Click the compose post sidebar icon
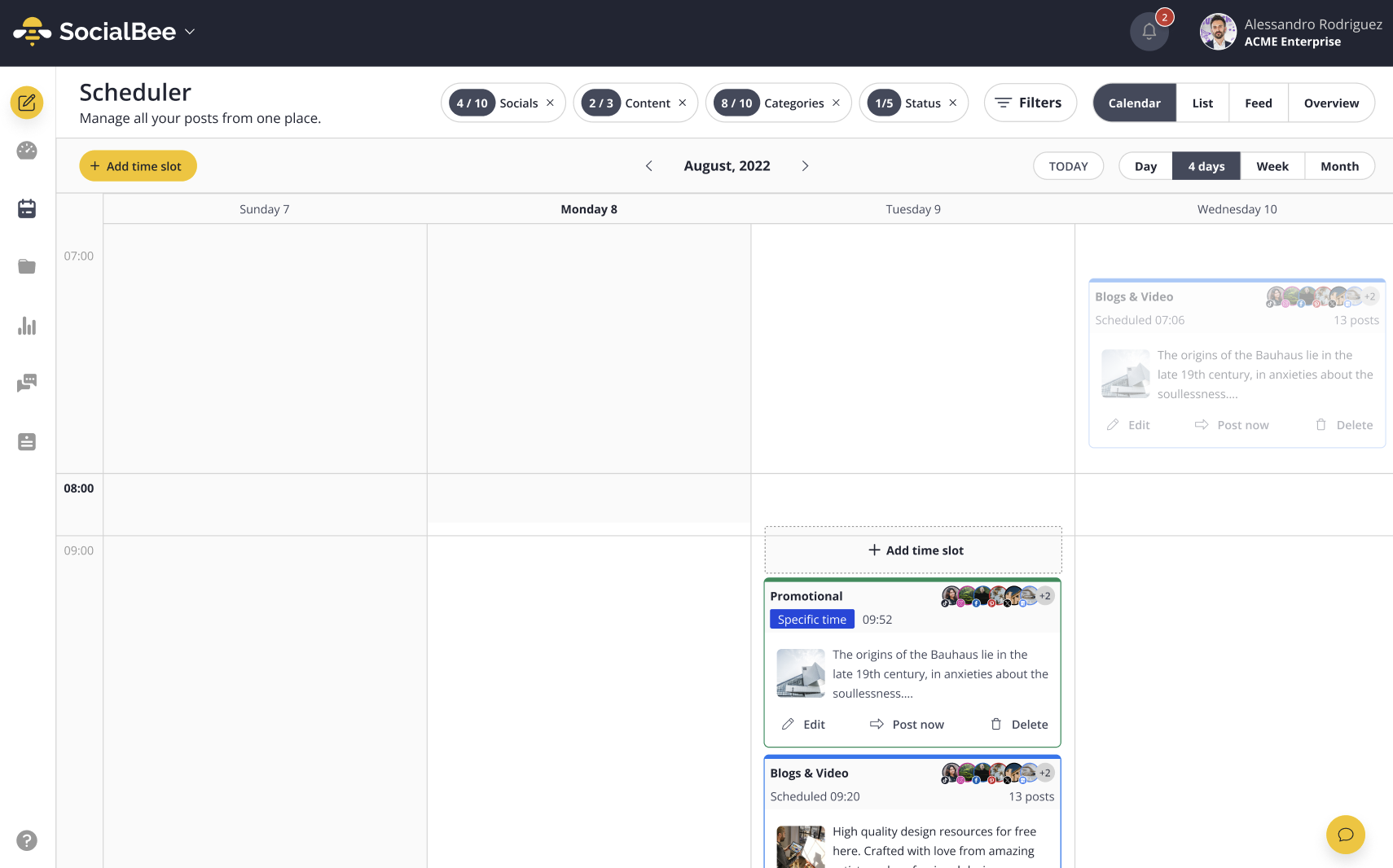 pyautogui.click(x=27, y=103)
